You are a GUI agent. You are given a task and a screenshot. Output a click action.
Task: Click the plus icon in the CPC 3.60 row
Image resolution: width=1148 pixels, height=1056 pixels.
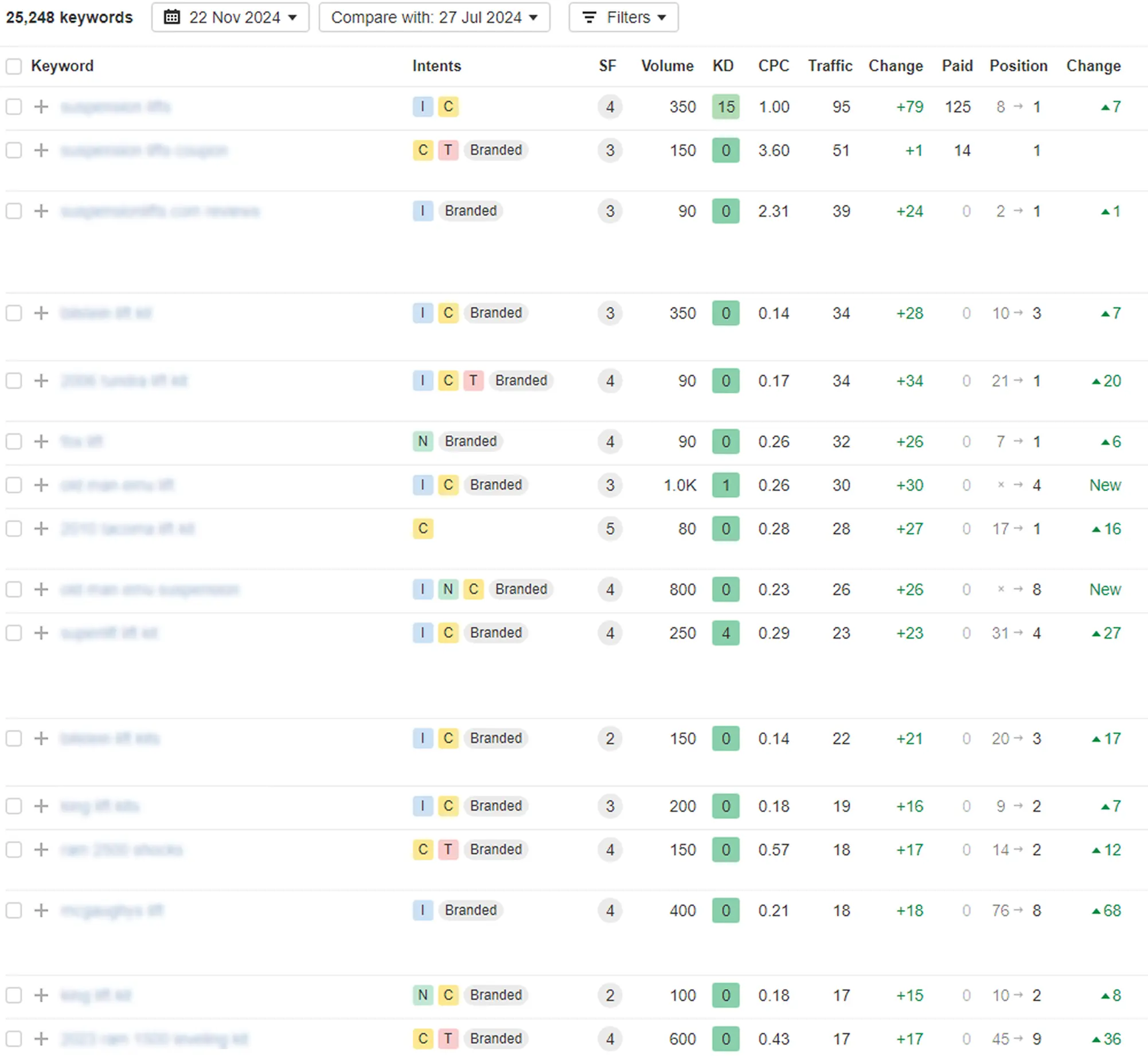coord(41,150)
